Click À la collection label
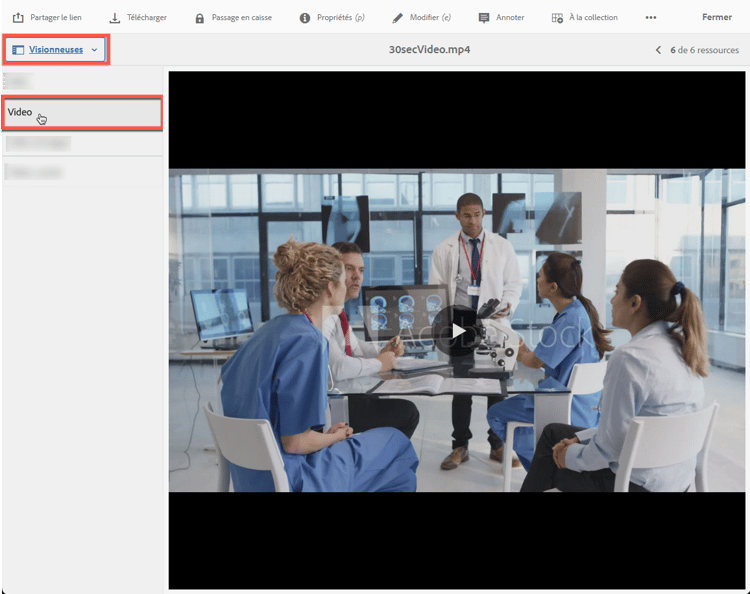Image resolution: width=750 pixels, height=594 pixels. (593, 18)
